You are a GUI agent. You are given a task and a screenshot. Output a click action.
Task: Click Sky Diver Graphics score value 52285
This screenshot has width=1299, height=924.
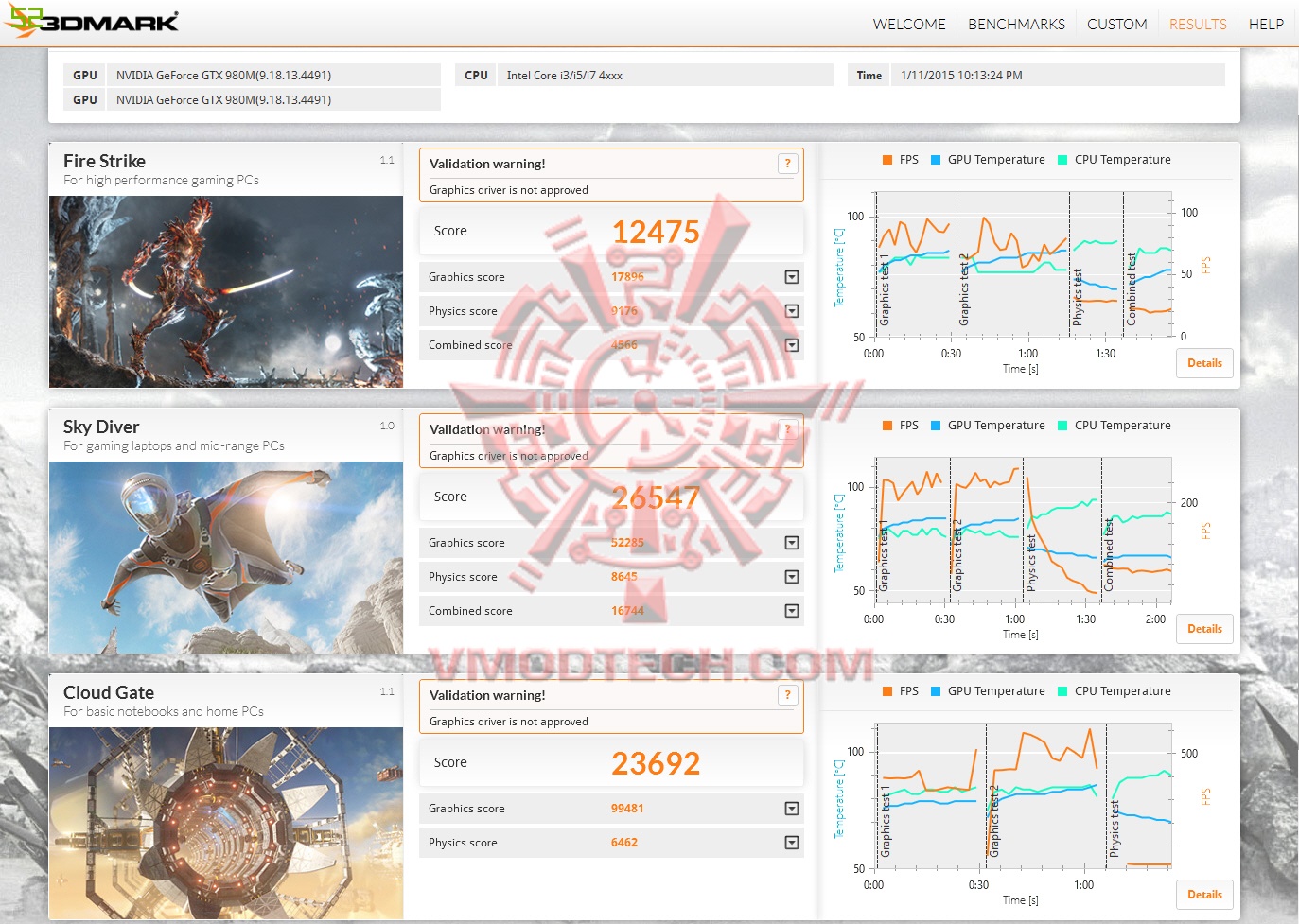(x=627, y=543)
